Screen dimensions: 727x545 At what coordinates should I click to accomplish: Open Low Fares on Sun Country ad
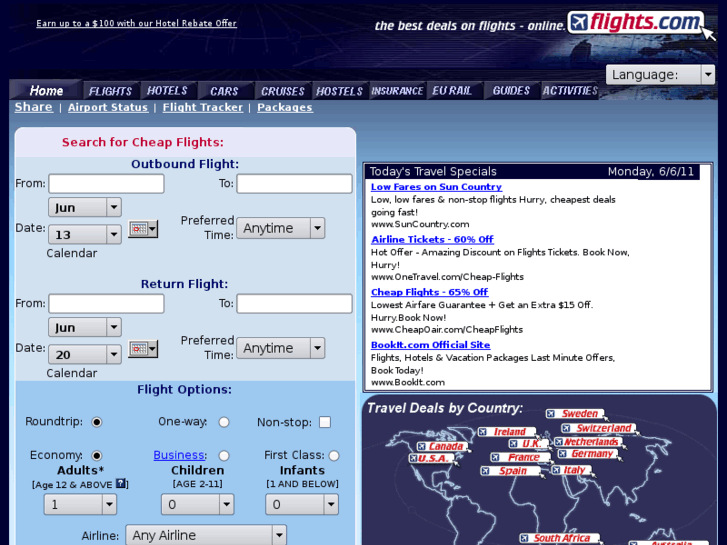click(x=436, y=187)
